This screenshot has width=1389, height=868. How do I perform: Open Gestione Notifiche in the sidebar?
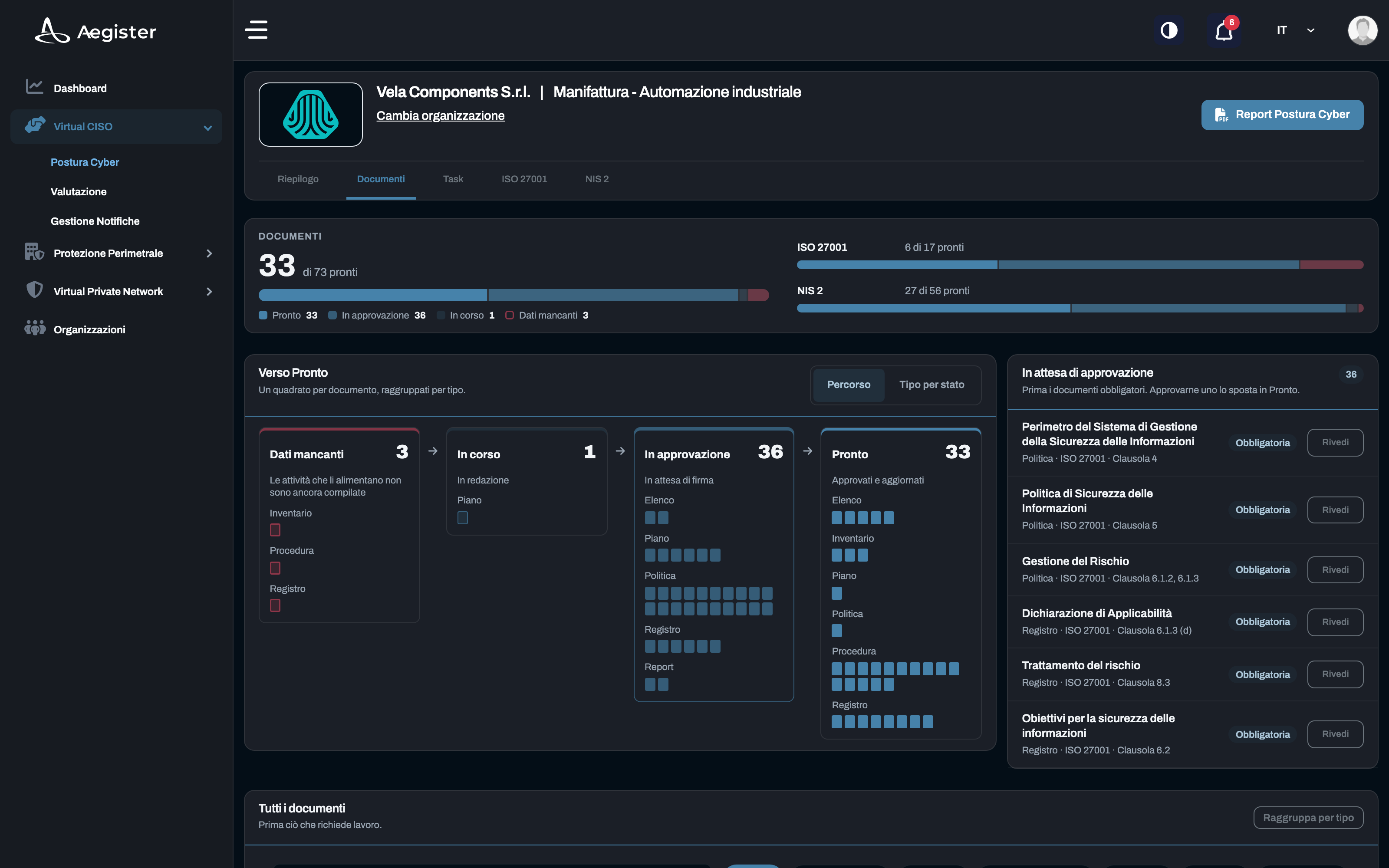coord(95,222)
